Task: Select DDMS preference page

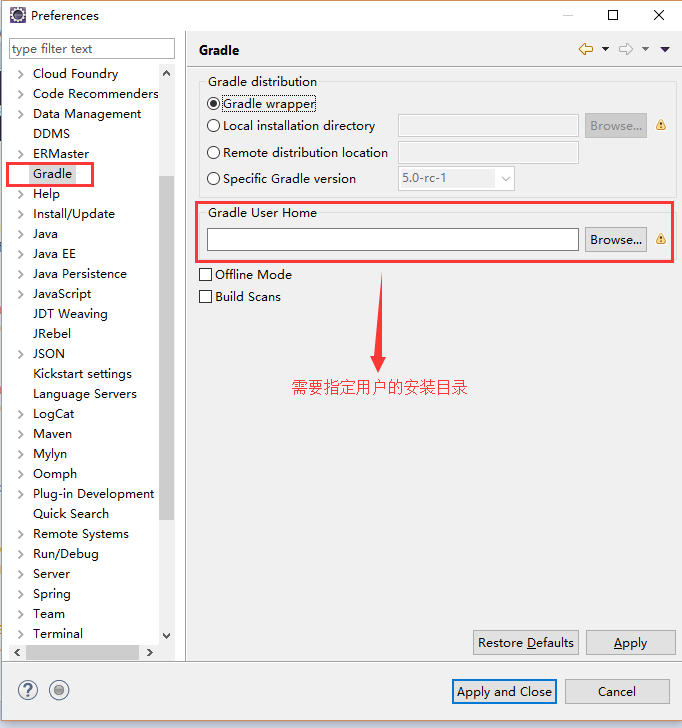Action: (52, 134)
